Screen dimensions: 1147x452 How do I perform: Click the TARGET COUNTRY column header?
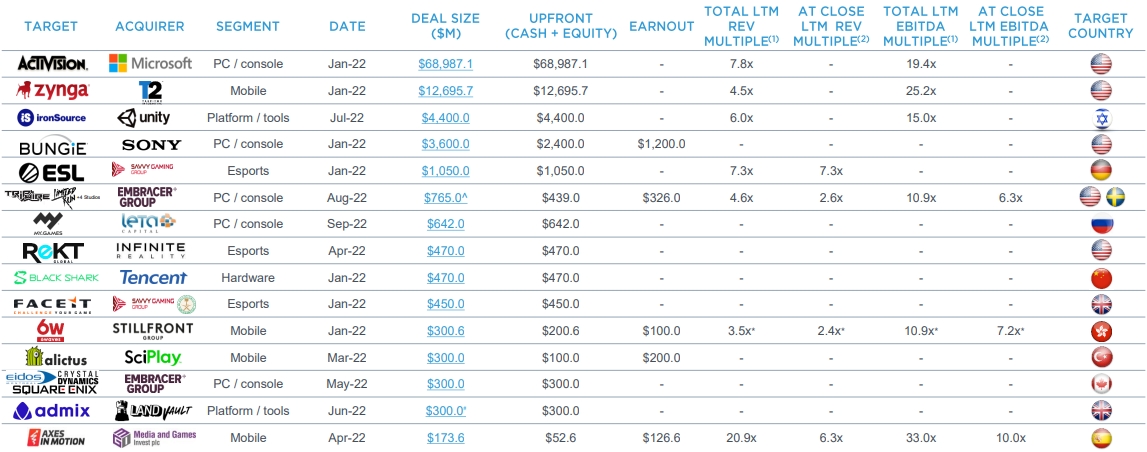click(1102, 26)
